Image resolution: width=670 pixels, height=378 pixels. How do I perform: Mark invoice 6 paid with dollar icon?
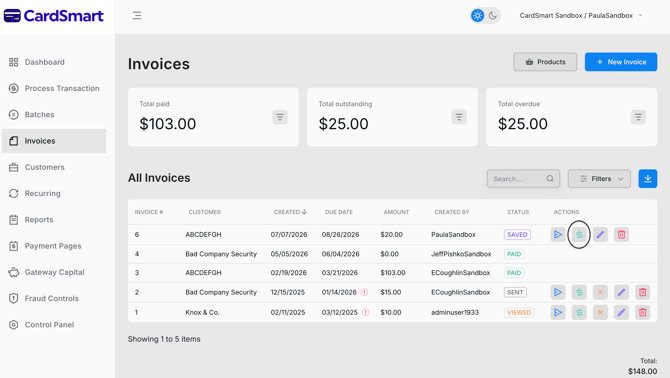[x=579, y=234]
